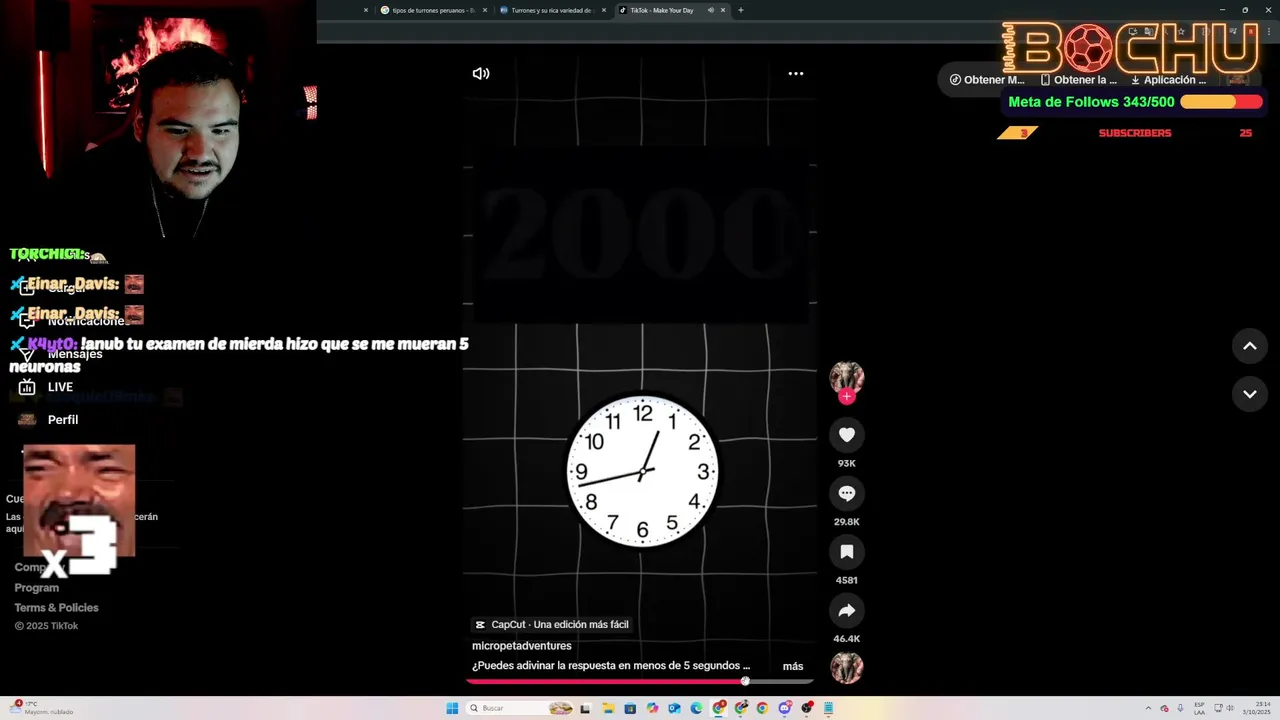This screenshot has width=1280, height=720.
Task: Open the creator's avatar beside the video
Action: coord(847,377)
